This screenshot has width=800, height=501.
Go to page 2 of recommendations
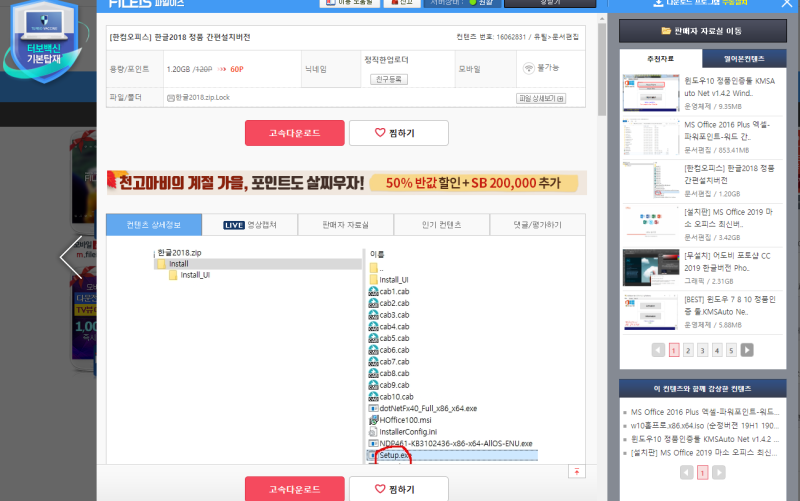(688, 350)
